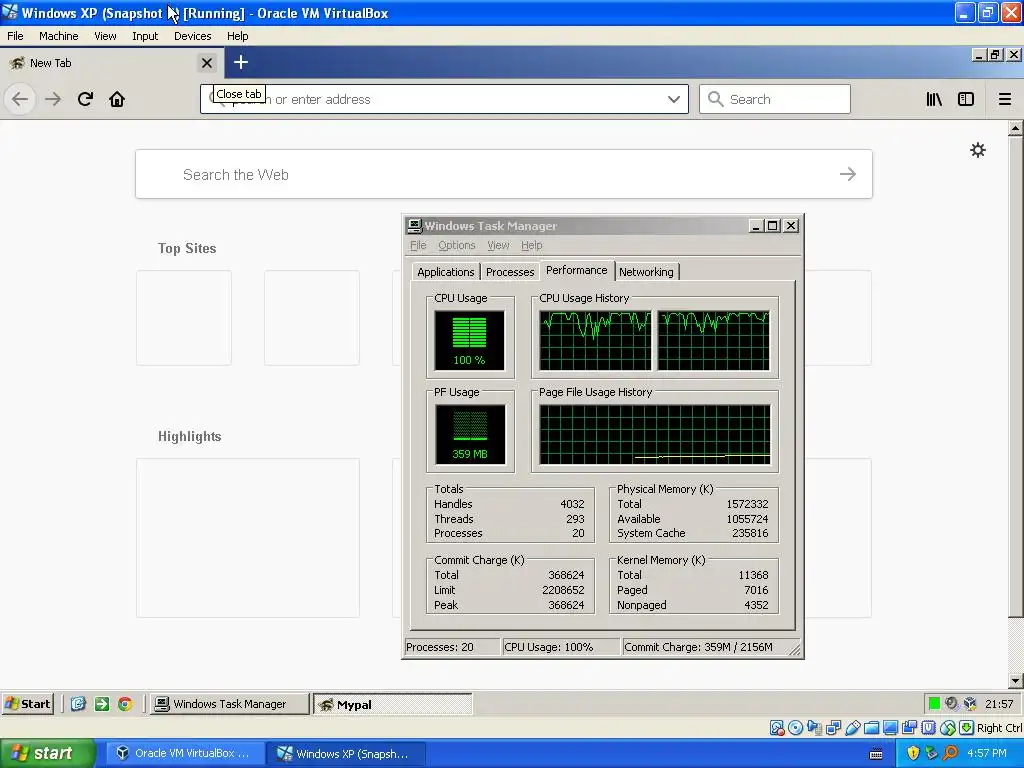The width and height of the screenshot is (1024, 768).
Task: Open the Library icon in Mypal toolbar
Action: [934, 99]
